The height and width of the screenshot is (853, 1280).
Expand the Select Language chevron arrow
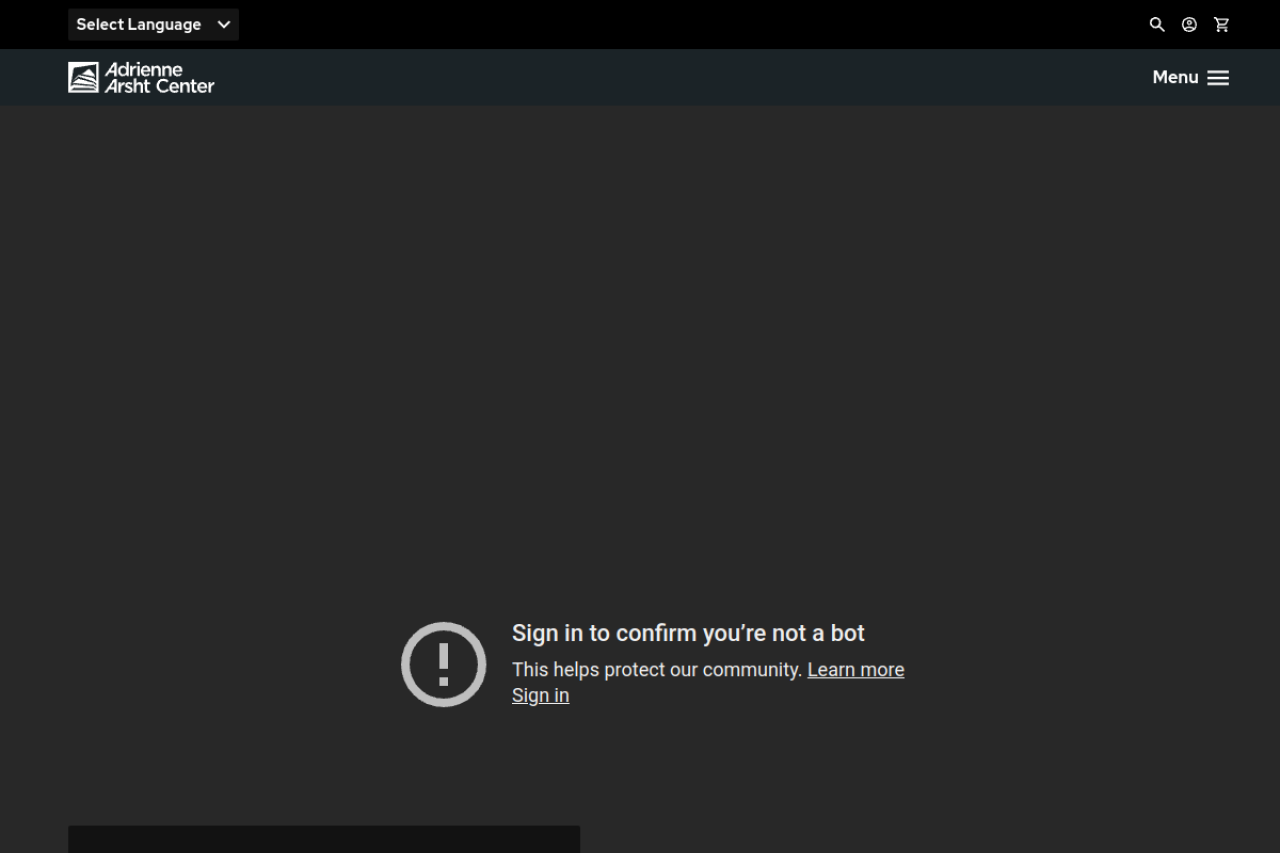click(224, 25)
